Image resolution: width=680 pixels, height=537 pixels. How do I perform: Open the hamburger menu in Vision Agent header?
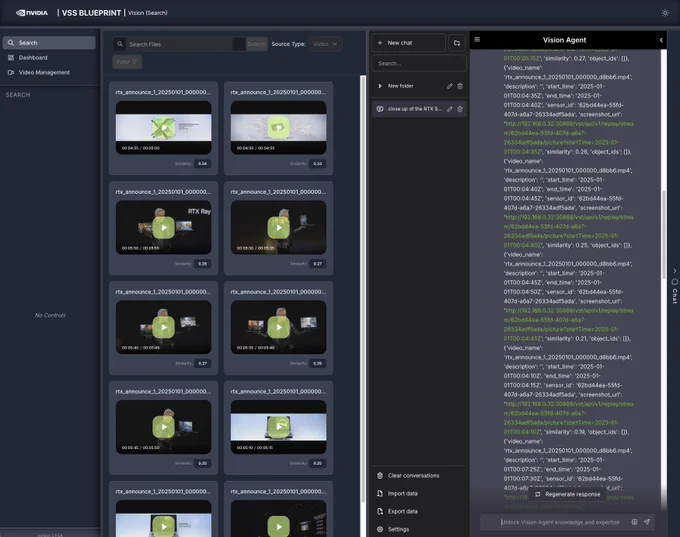pos(477,39)
